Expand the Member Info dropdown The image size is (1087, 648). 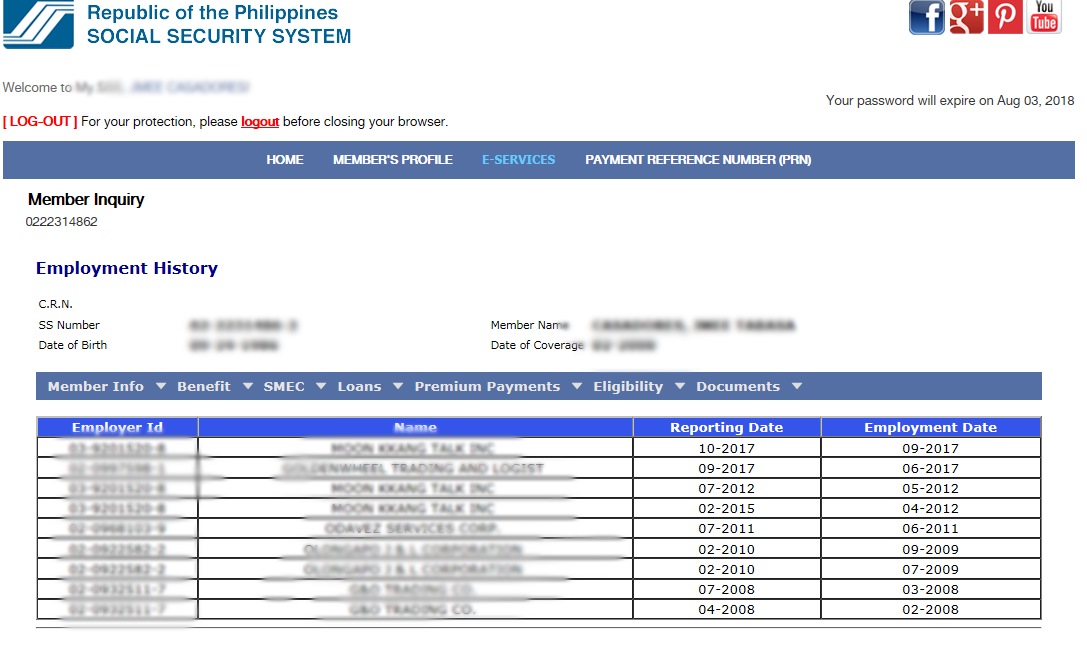pos(95,386)
